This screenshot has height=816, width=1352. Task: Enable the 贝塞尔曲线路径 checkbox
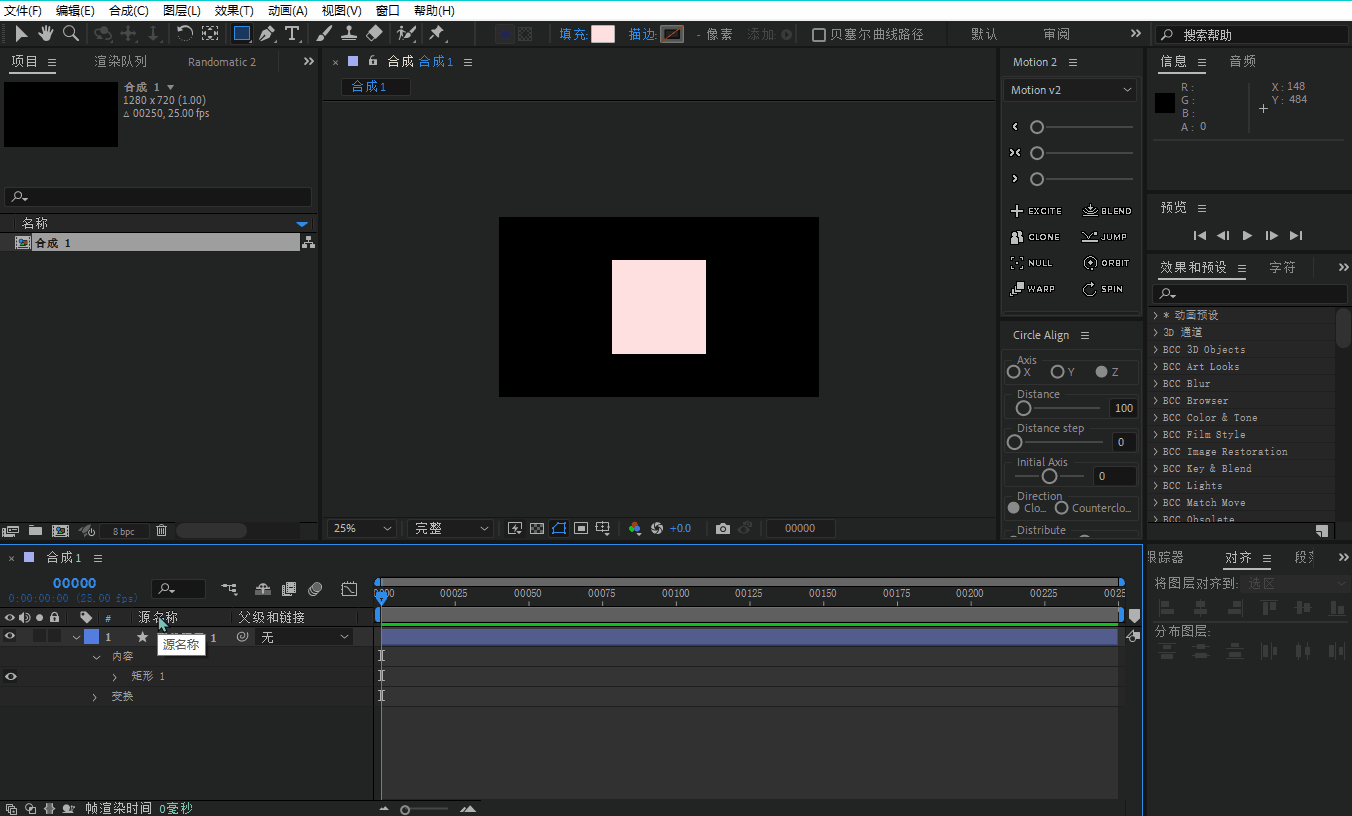[819, 34]
